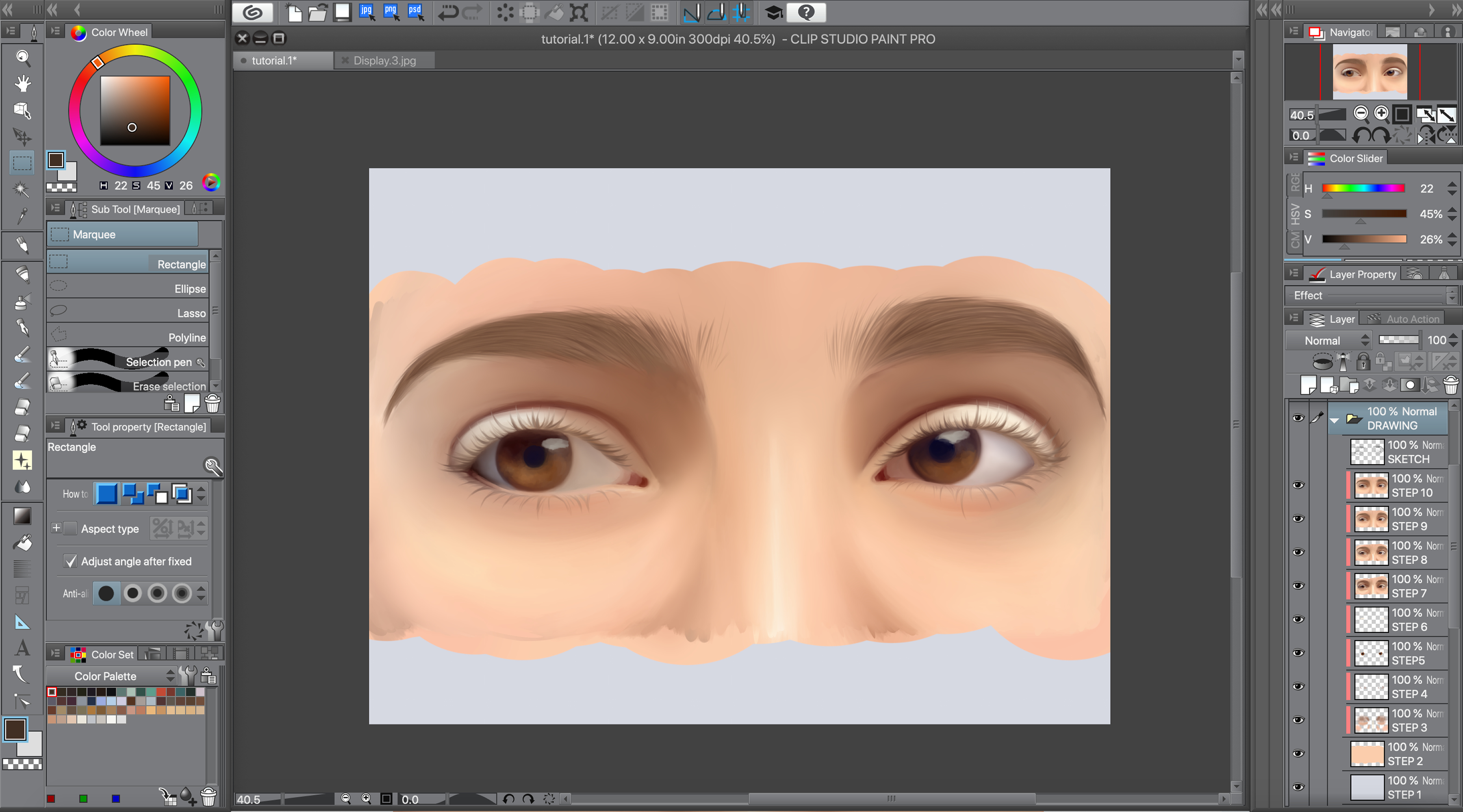Collapse the DRAWING layer folder
The height and width of the screenshot is (812, 1463).
pyautogui.click(x=1335, y=420)
